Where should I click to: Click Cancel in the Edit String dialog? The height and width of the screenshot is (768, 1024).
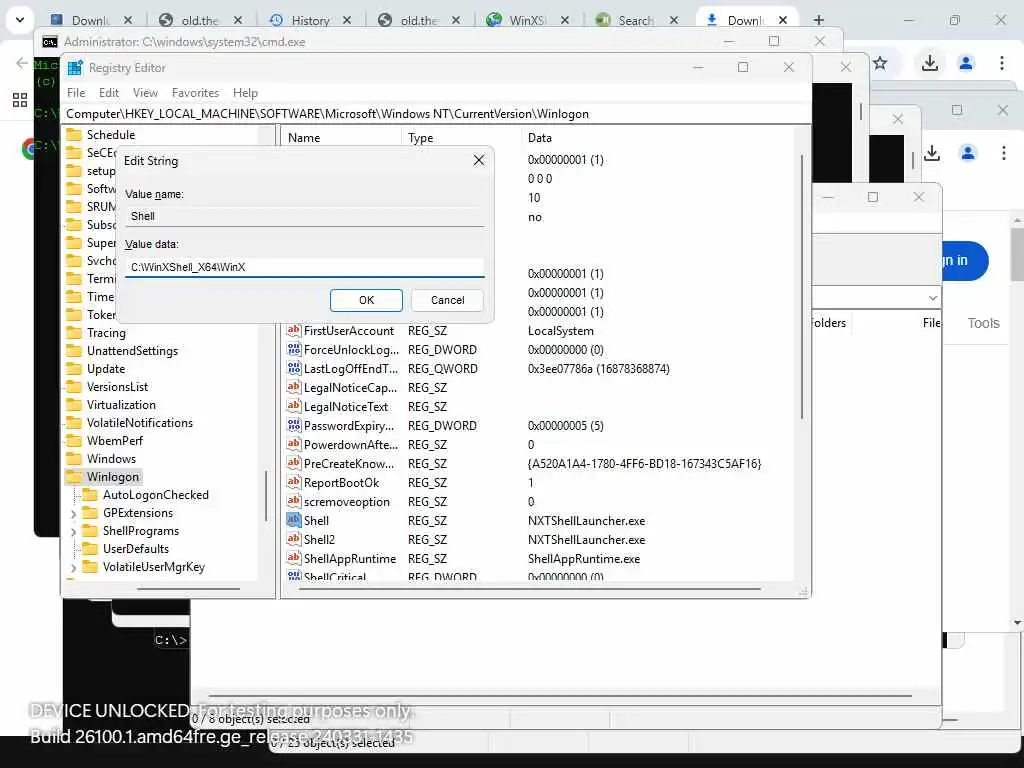click(x=447, y=300)
